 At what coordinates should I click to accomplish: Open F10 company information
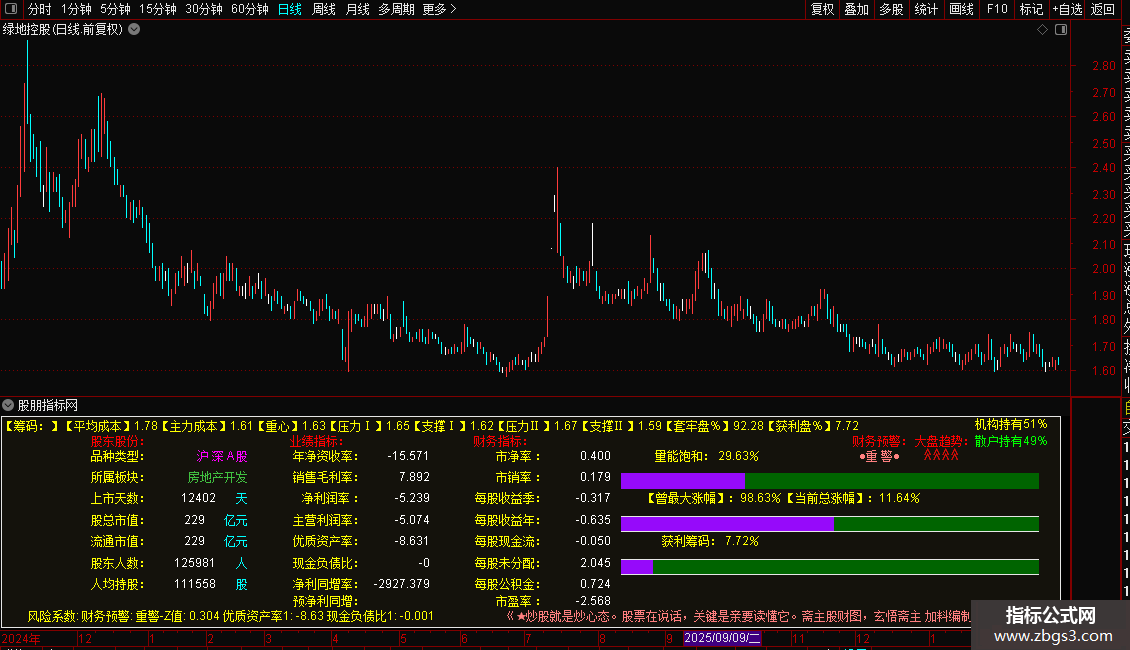(997, 9)
